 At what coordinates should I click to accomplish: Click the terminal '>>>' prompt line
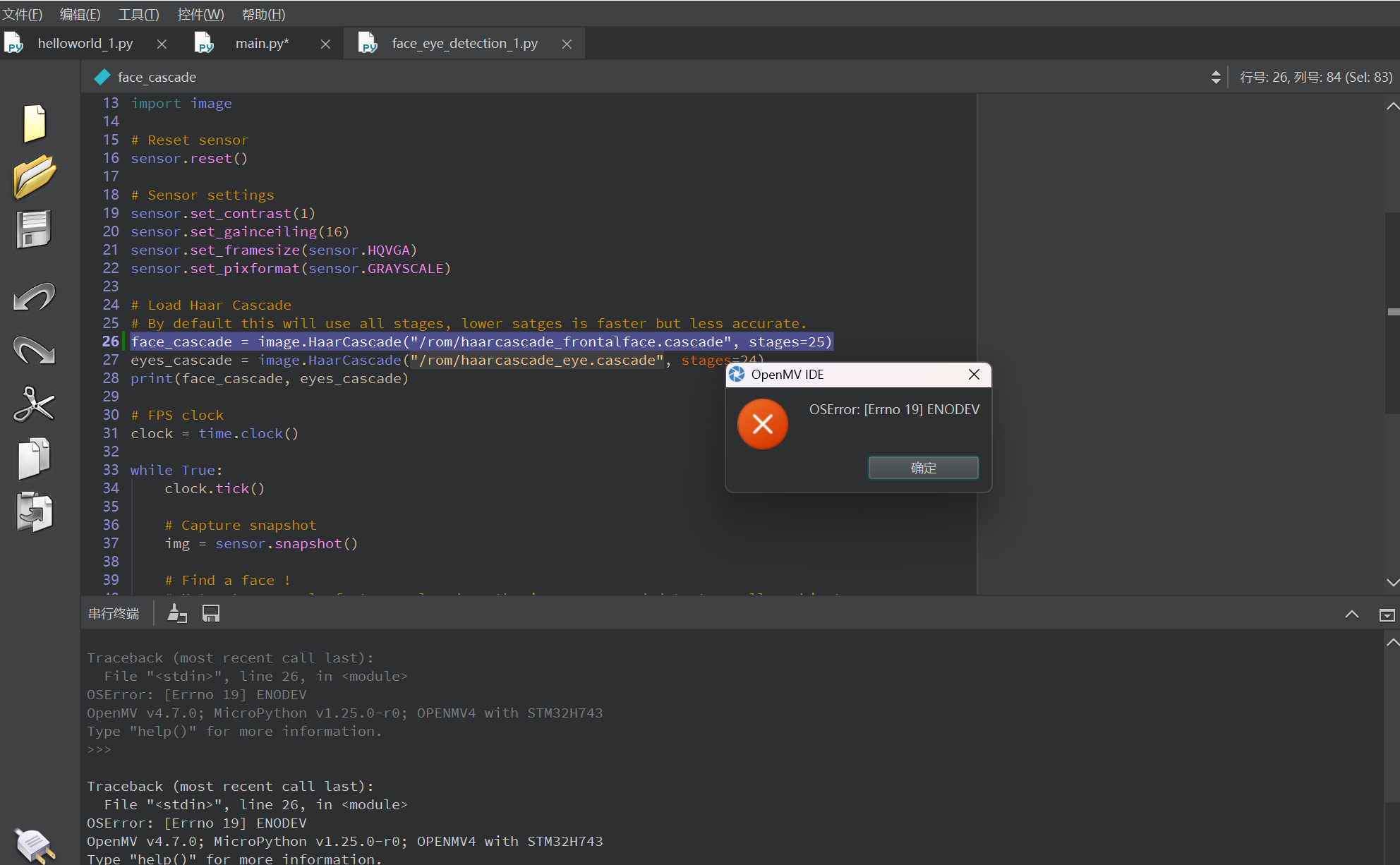(99, 749)
